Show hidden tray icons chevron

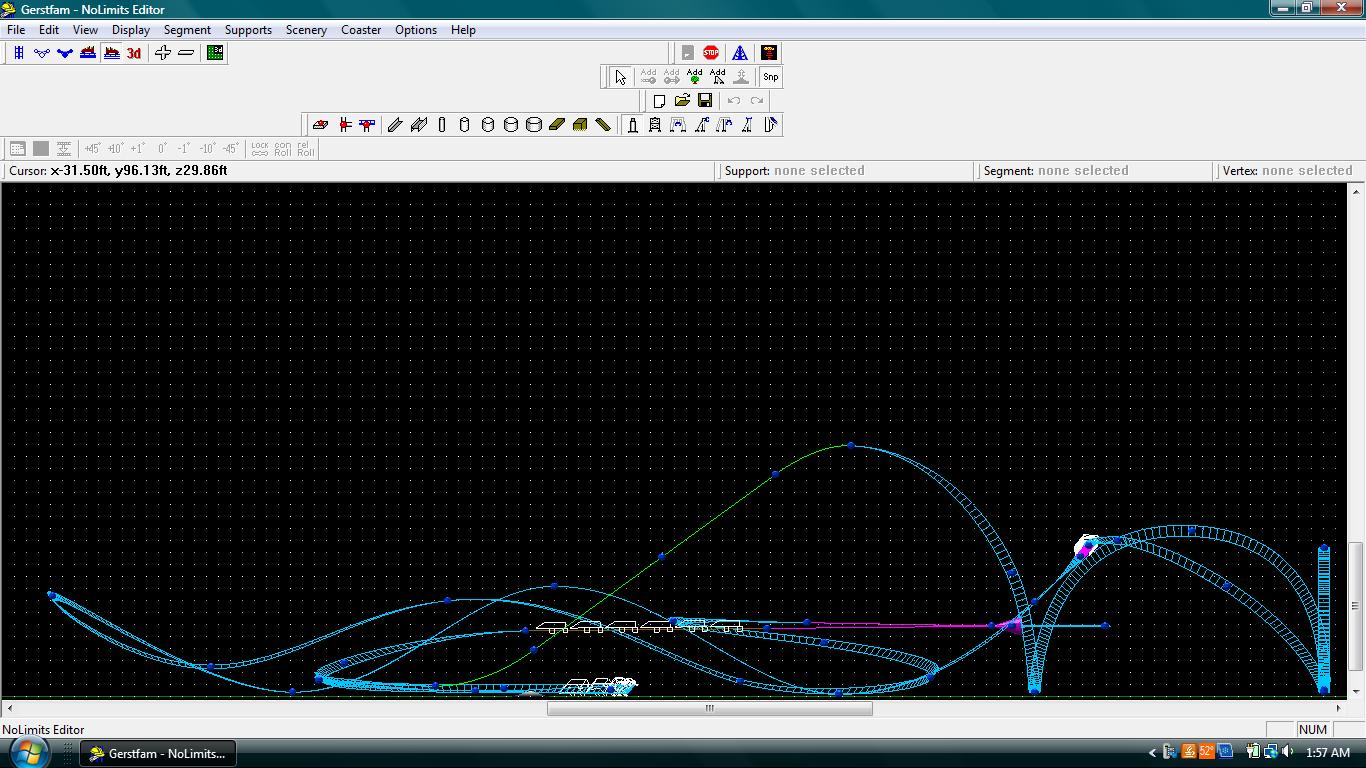[1152, 753]
